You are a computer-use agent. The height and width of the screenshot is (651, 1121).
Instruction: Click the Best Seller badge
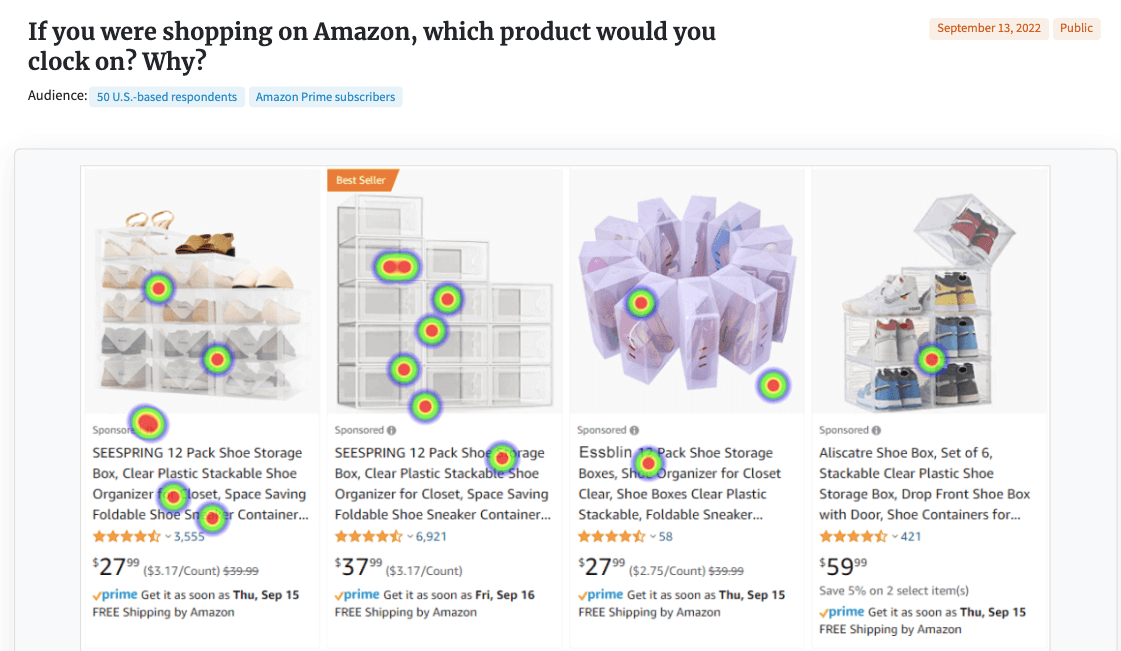[x=361, y=180]
